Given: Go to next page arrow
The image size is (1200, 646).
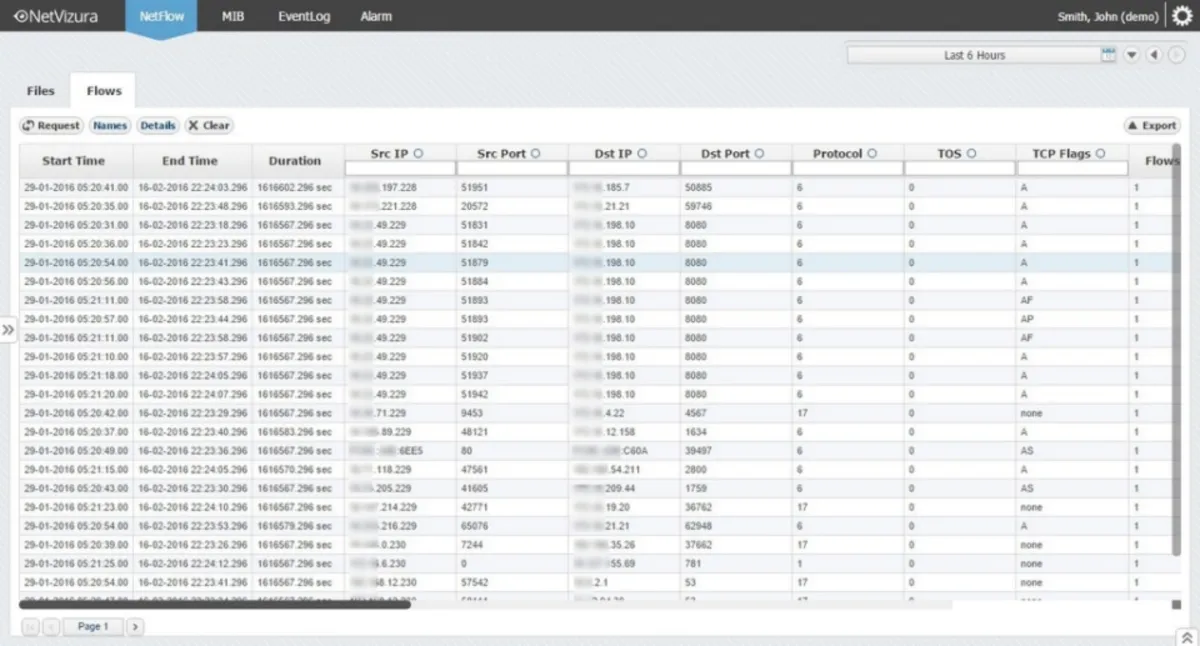Looking at the screenshot, I should point(135,626).
